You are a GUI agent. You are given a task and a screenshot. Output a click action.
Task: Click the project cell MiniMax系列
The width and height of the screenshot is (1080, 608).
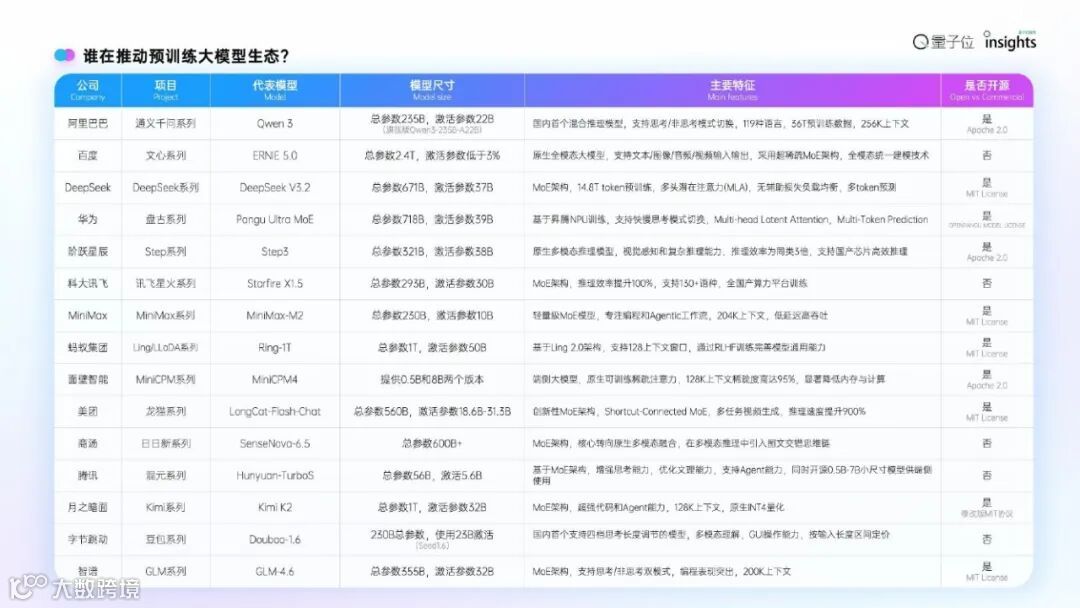pyautogui.click(x=165, y=315)
